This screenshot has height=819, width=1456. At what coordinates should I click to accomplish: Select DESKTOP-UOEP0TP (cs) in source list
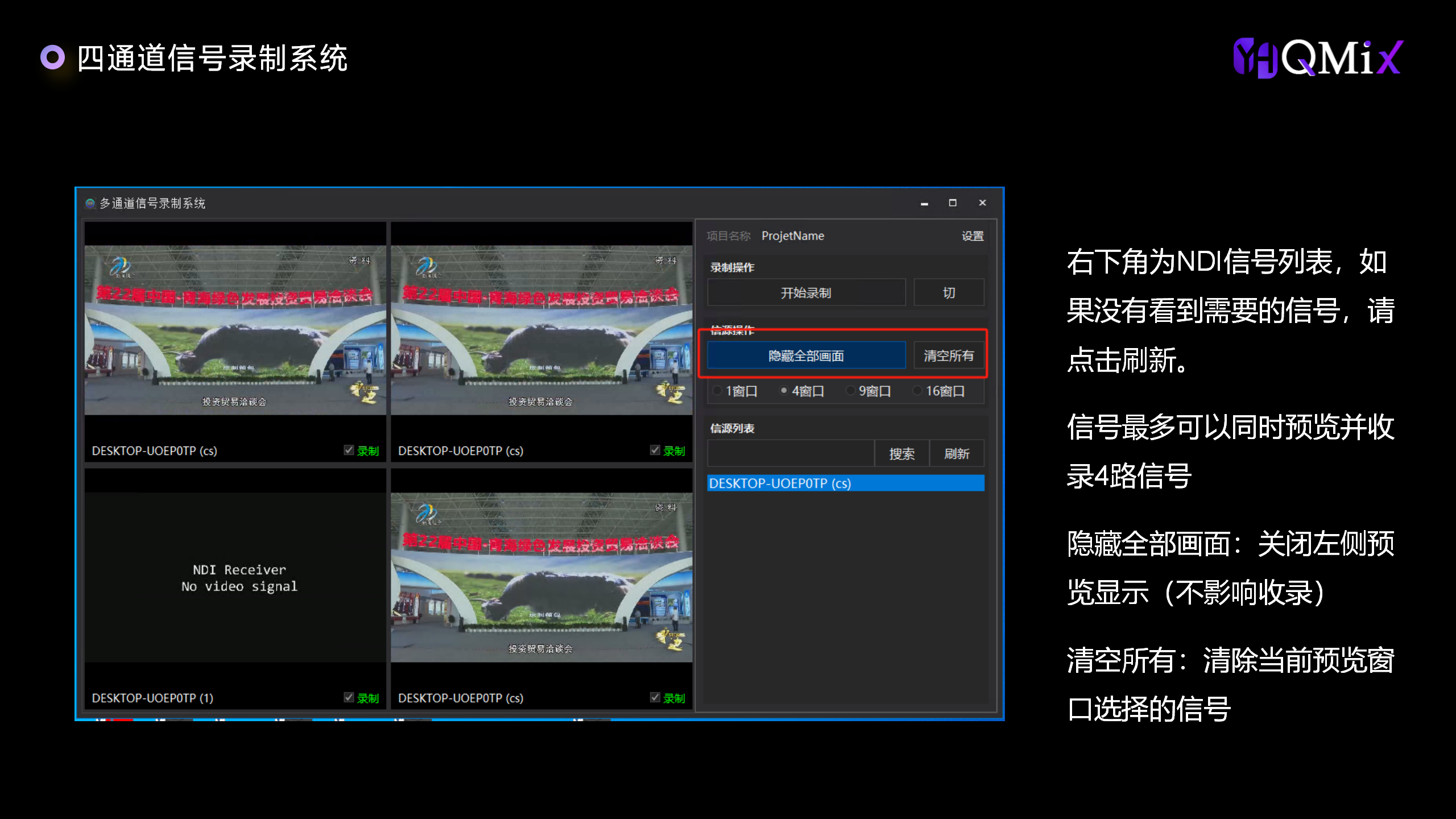pyautogui.click(x=845, y=483)
